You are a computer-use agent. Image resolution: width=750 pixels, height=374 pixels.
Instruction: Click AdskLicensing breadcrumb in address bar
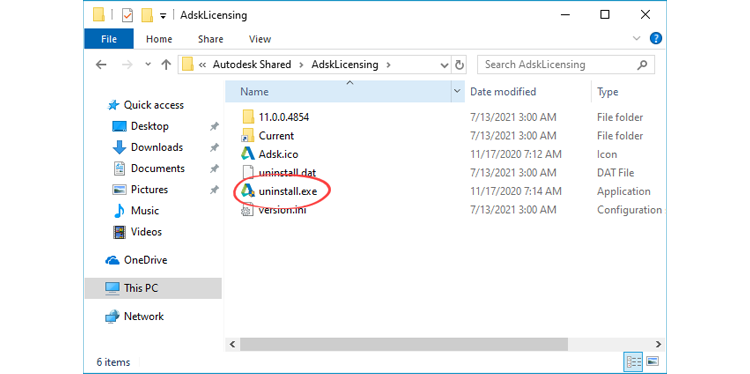pos(344,64)
